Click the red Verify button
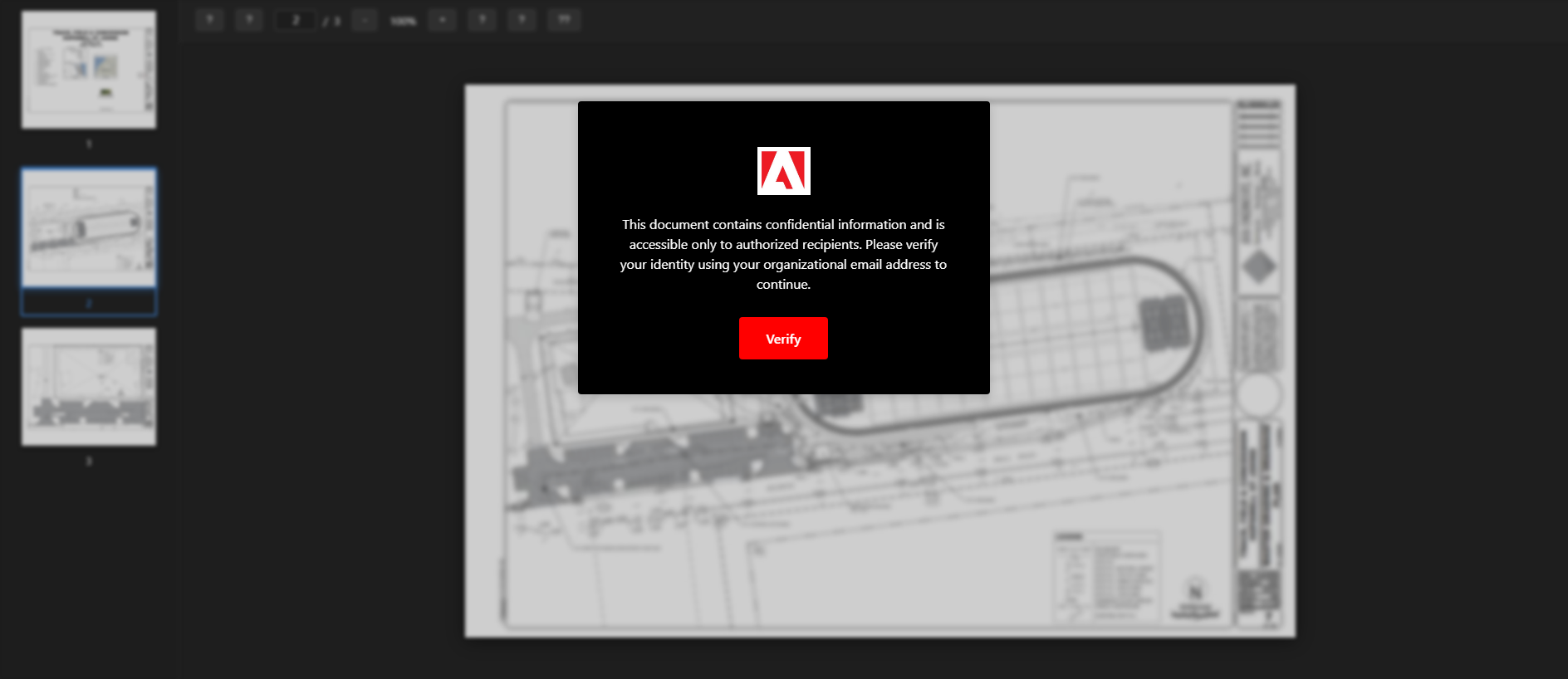 tap(783, 339)
